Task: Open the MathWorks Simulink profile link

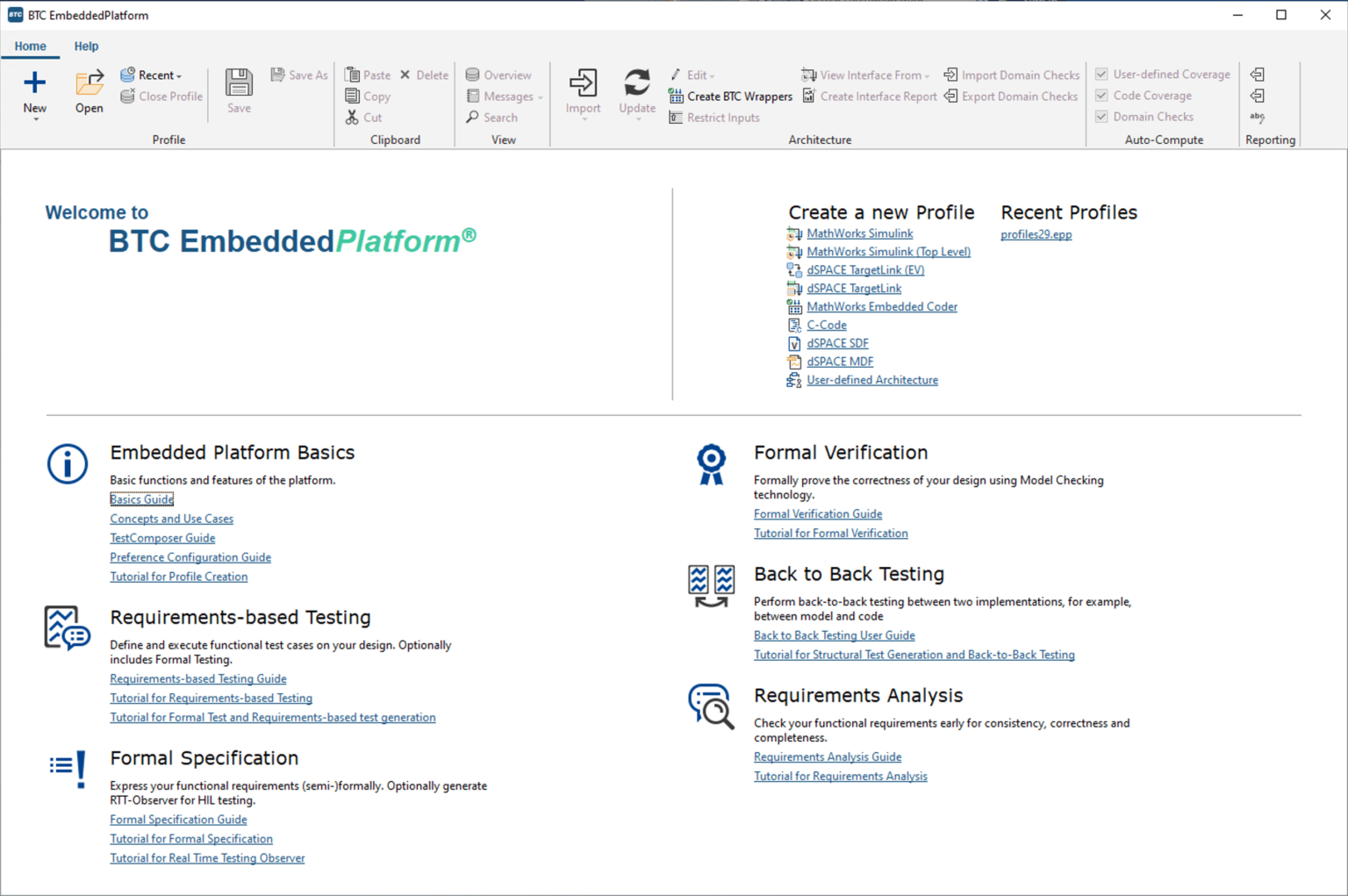Action: 859,233
